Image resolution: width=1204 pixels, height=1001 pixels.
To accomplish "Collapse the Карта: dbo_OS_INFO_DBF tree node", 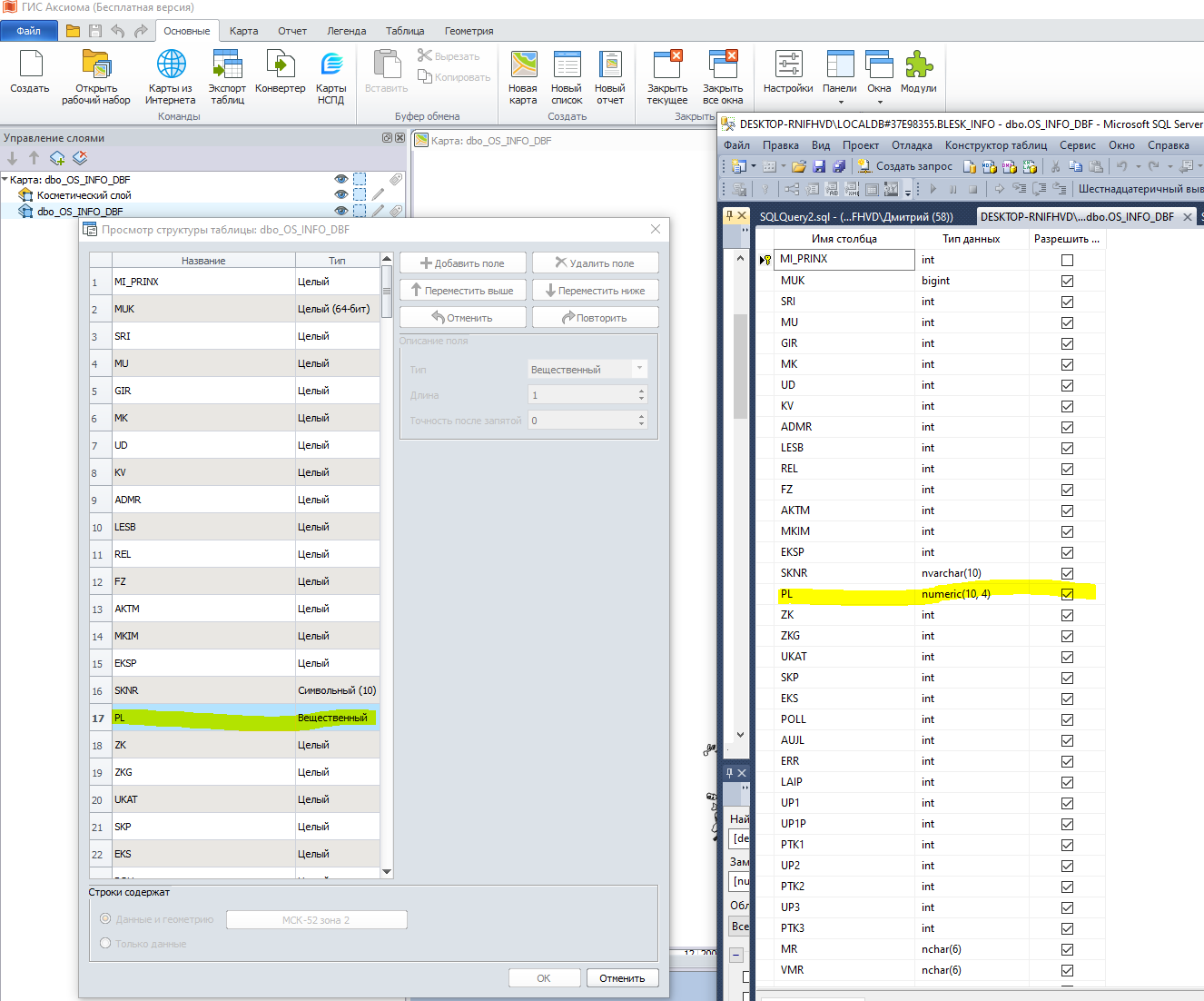I will pos(5,180).
